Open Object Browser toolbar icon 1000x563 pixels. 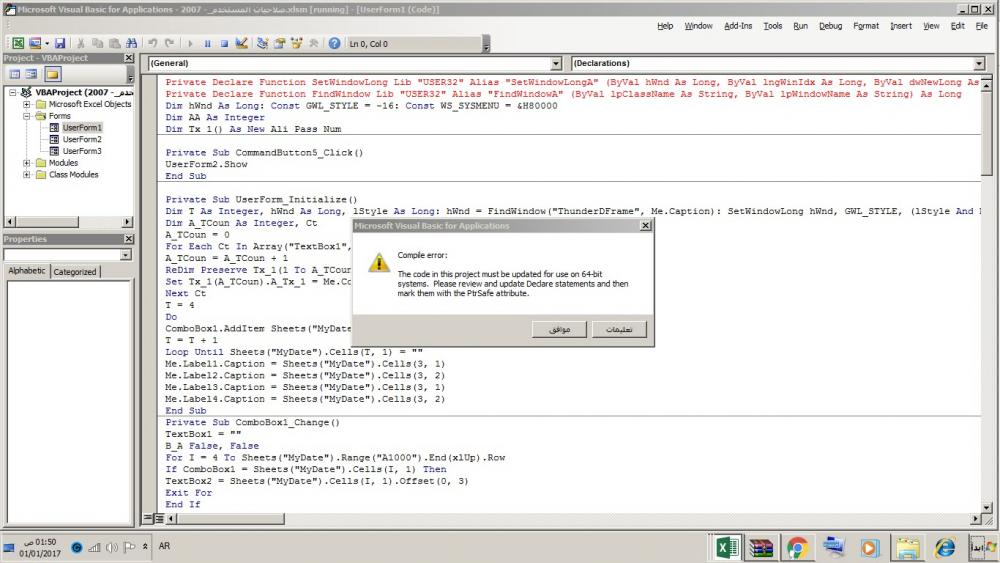pos(296,43)
